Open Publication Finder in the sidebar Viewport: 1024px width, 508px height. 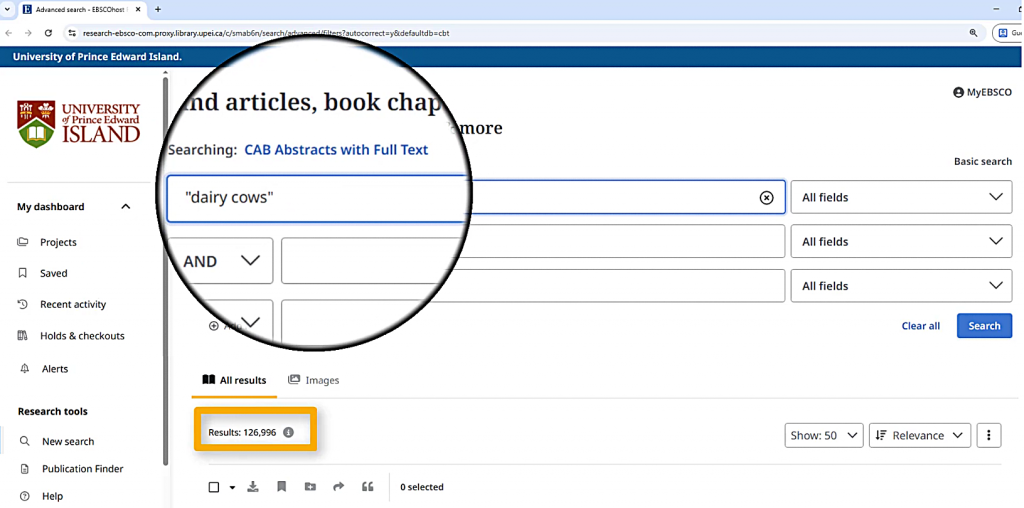(x=82, y=469)
